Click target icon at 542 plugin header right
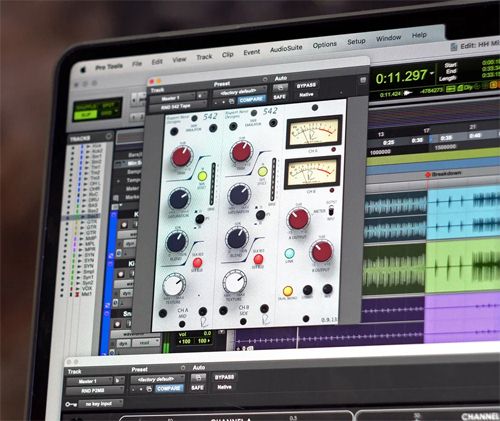 pos(363,80)
